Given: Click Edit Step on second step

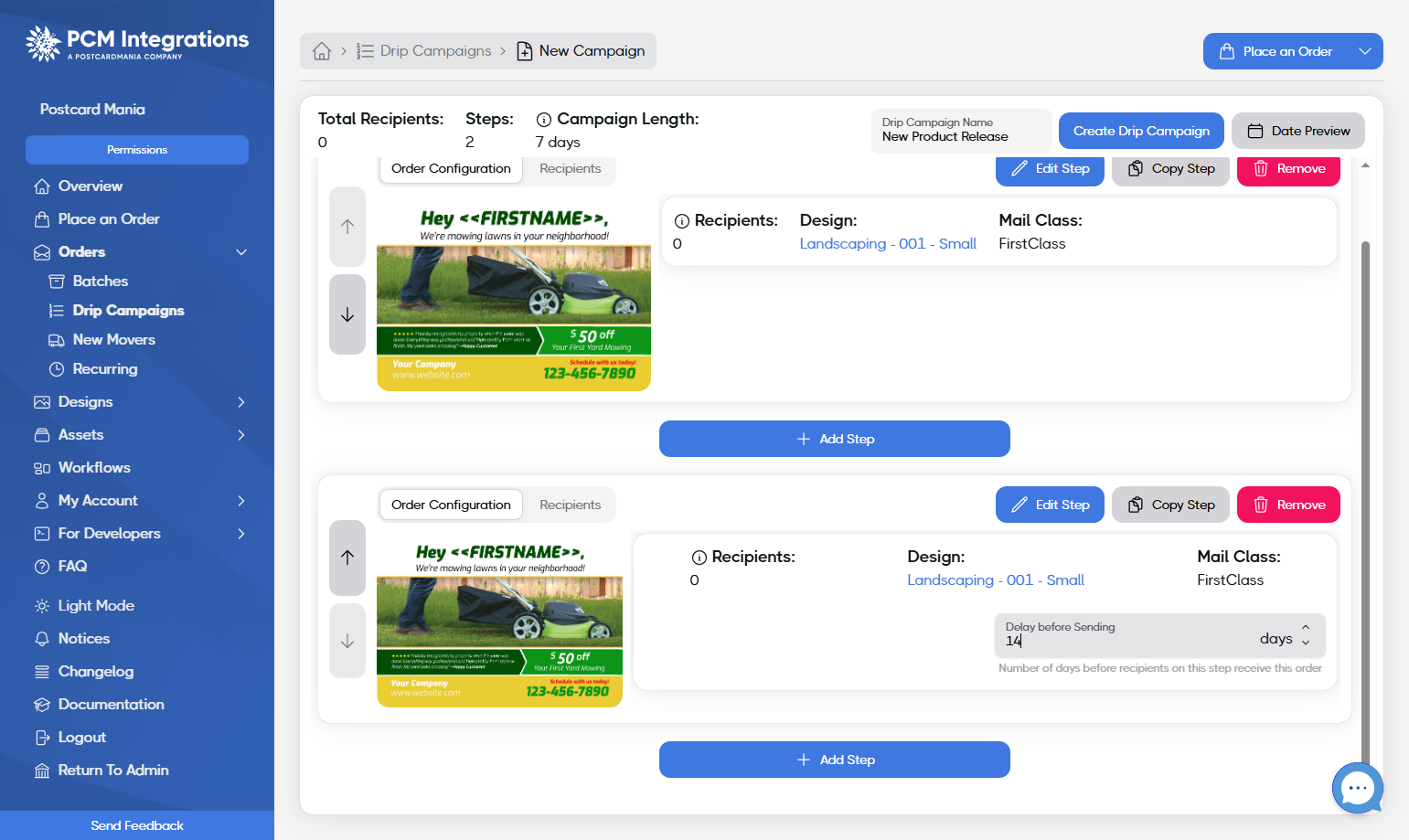Looking at the screenshot, I should 1050,505.
